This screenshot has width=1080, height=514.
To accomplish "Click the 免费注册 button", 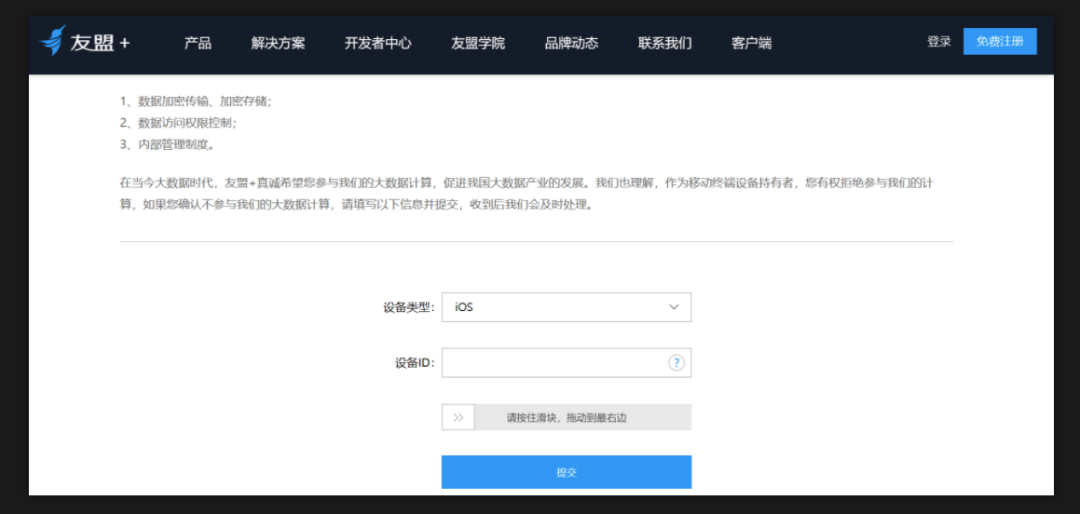I will (x=999, y=41).
